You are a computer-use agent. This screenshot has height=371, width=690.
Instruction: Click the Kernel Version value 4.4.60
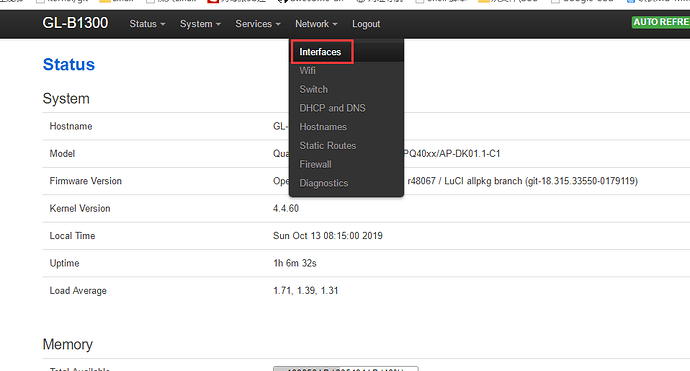[x=286, y=209]
